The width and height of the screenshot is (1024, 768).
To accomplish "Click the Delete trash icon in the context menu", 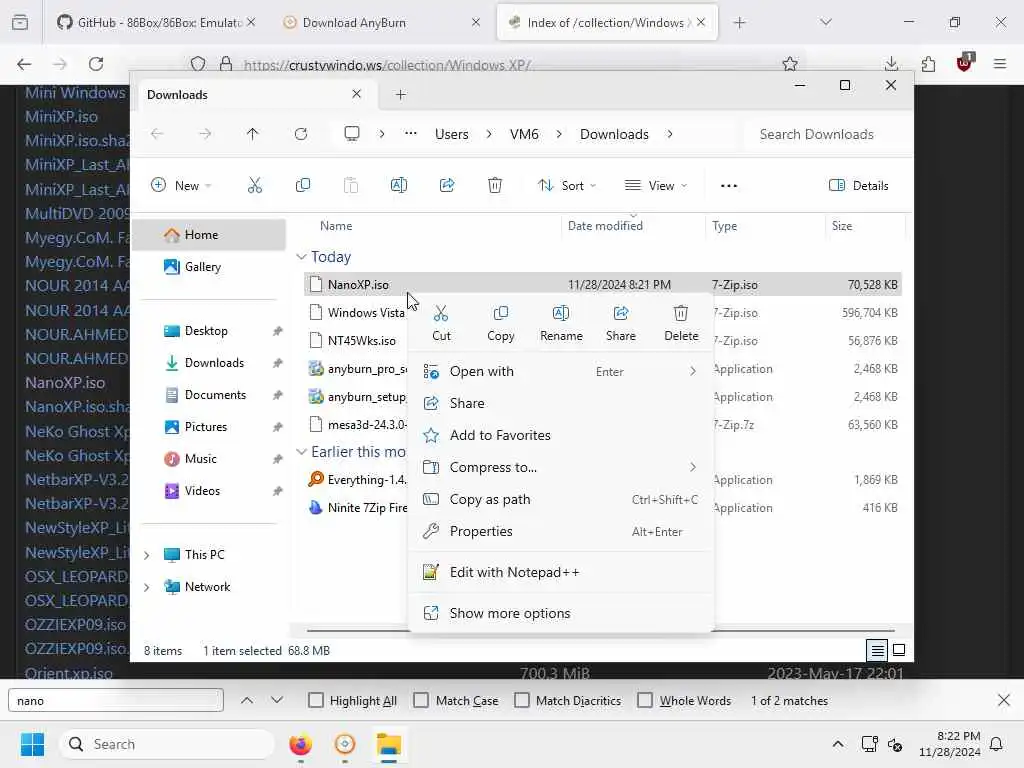I will tap(680, 313).
